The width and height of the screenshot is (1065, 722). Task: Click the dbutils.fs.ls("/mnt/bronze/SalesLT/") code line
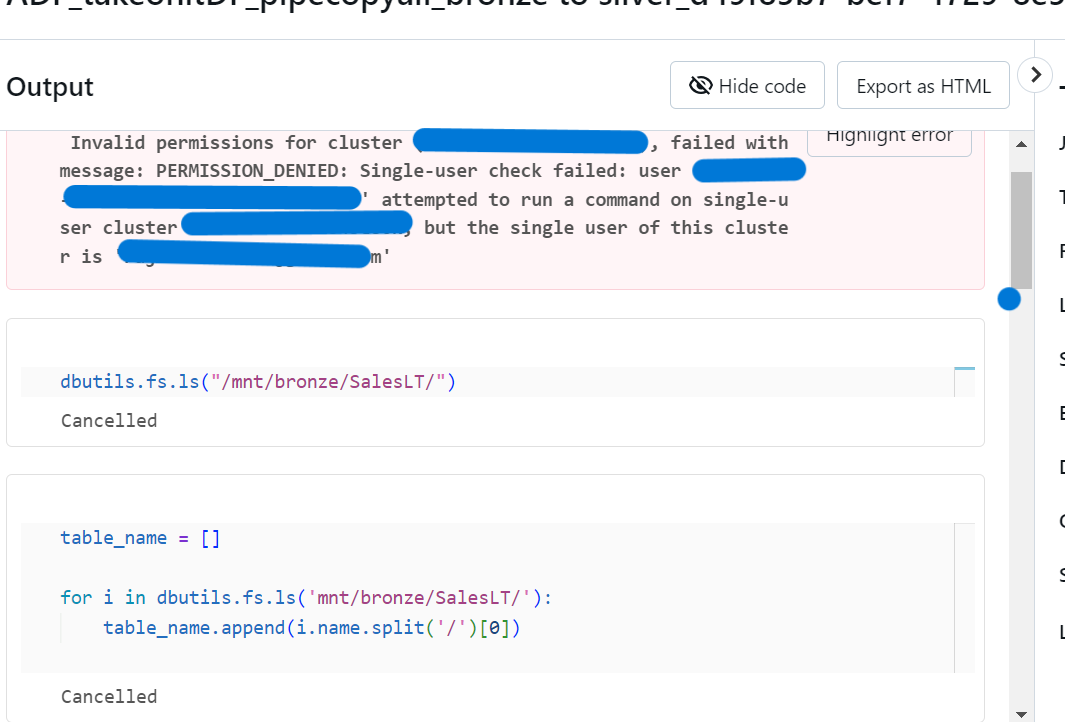pyautogui.click(x=258, y=382)
